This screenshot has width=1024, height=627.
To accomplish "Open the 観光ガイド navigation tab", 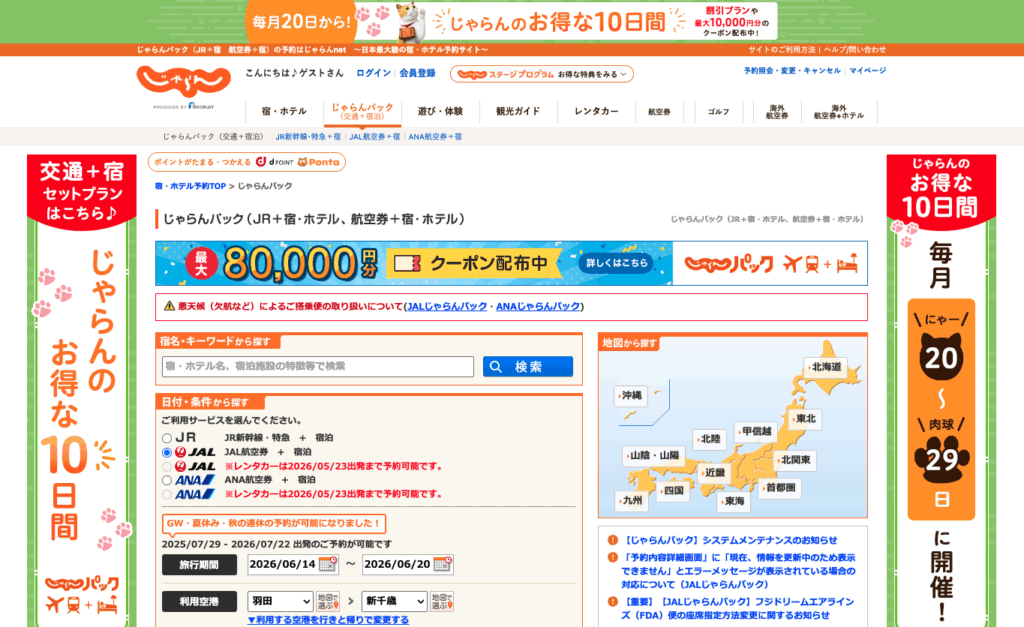I will point(518,111).
